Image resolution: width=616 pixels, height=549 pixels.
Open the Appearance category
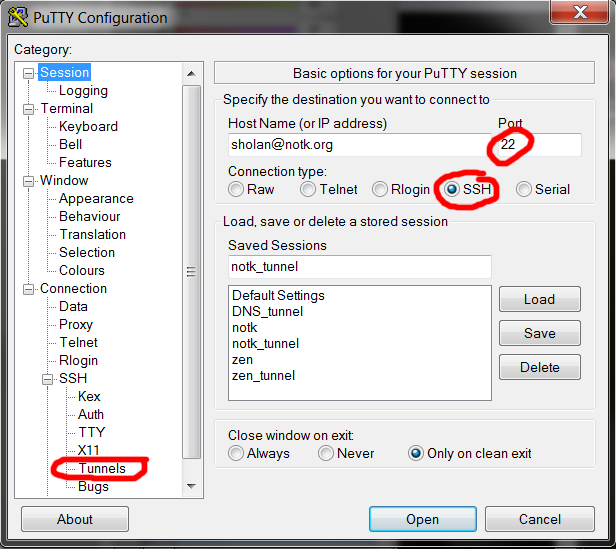click(x=96, y=198)
